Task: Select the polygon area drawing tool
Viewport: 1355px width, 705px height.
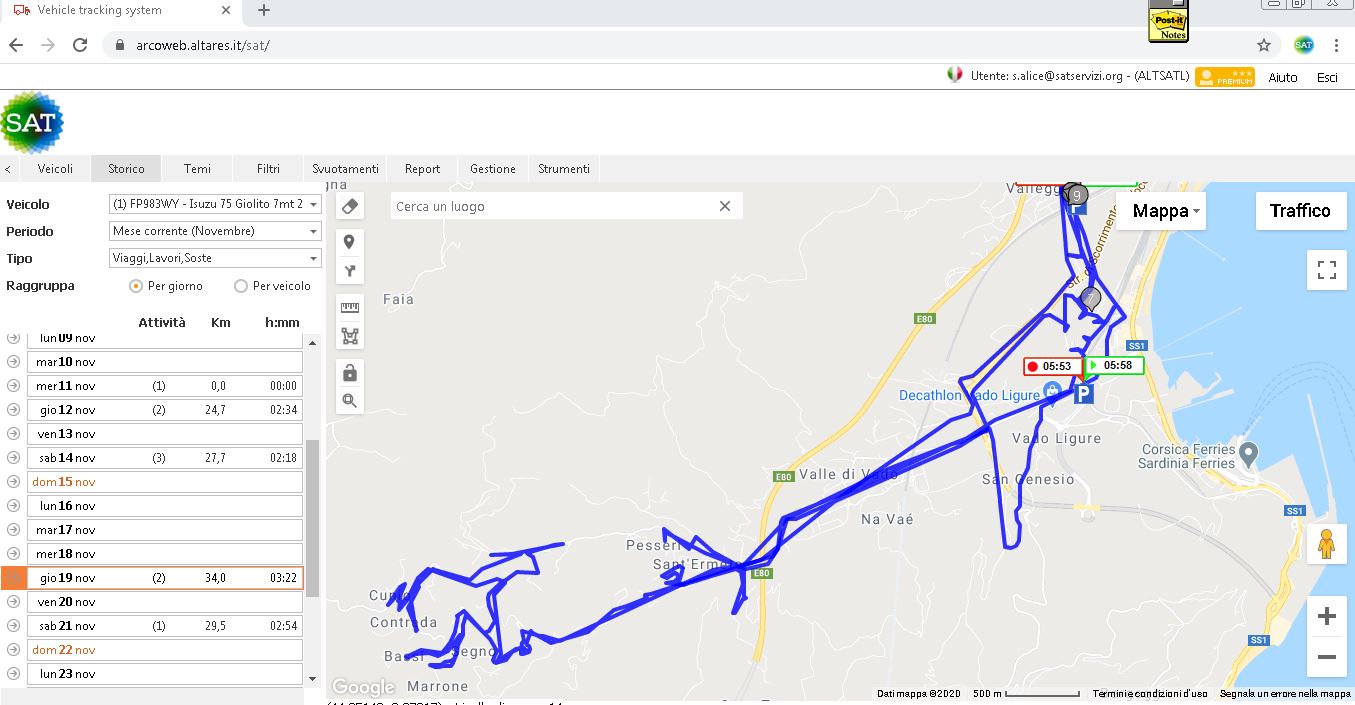Action: (x=349, y=336)
